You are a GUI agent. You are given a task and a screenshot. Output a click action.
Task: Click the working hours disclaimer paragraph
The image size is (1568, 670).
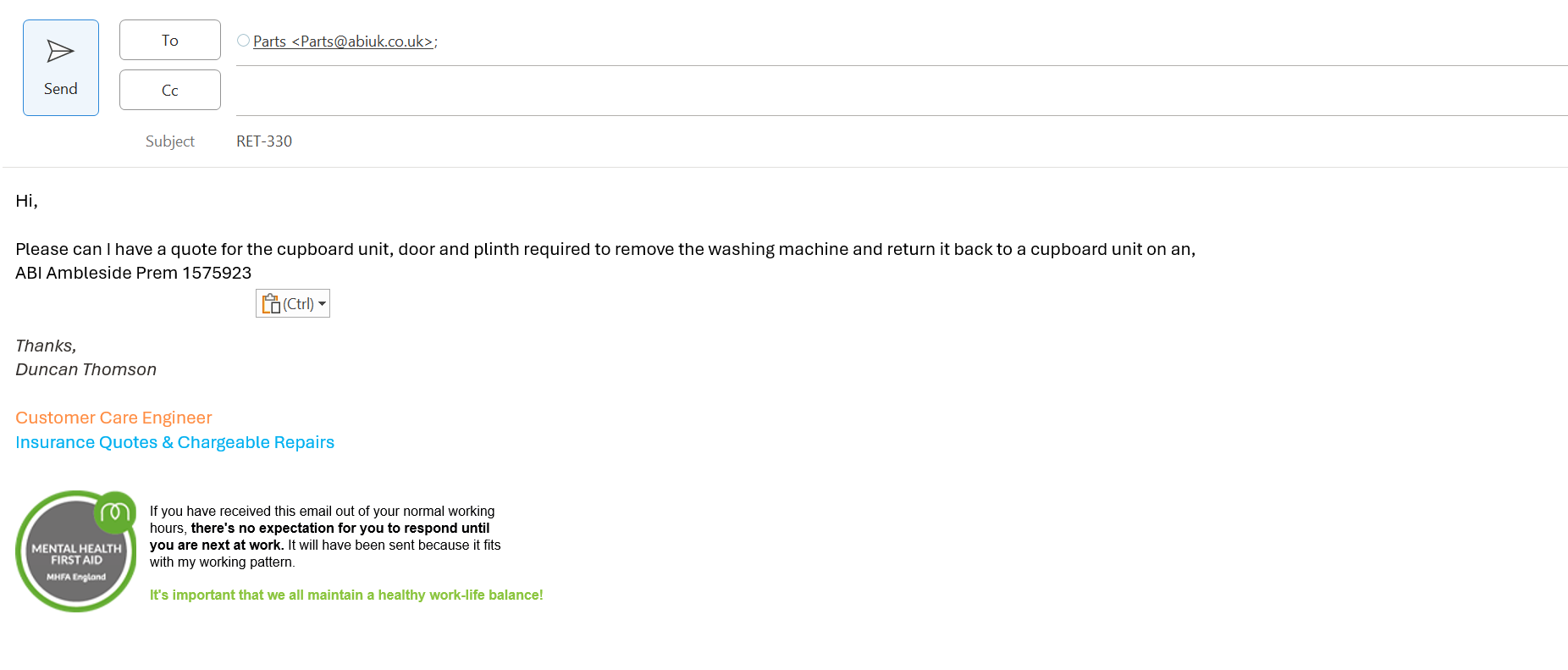[324, 536]
